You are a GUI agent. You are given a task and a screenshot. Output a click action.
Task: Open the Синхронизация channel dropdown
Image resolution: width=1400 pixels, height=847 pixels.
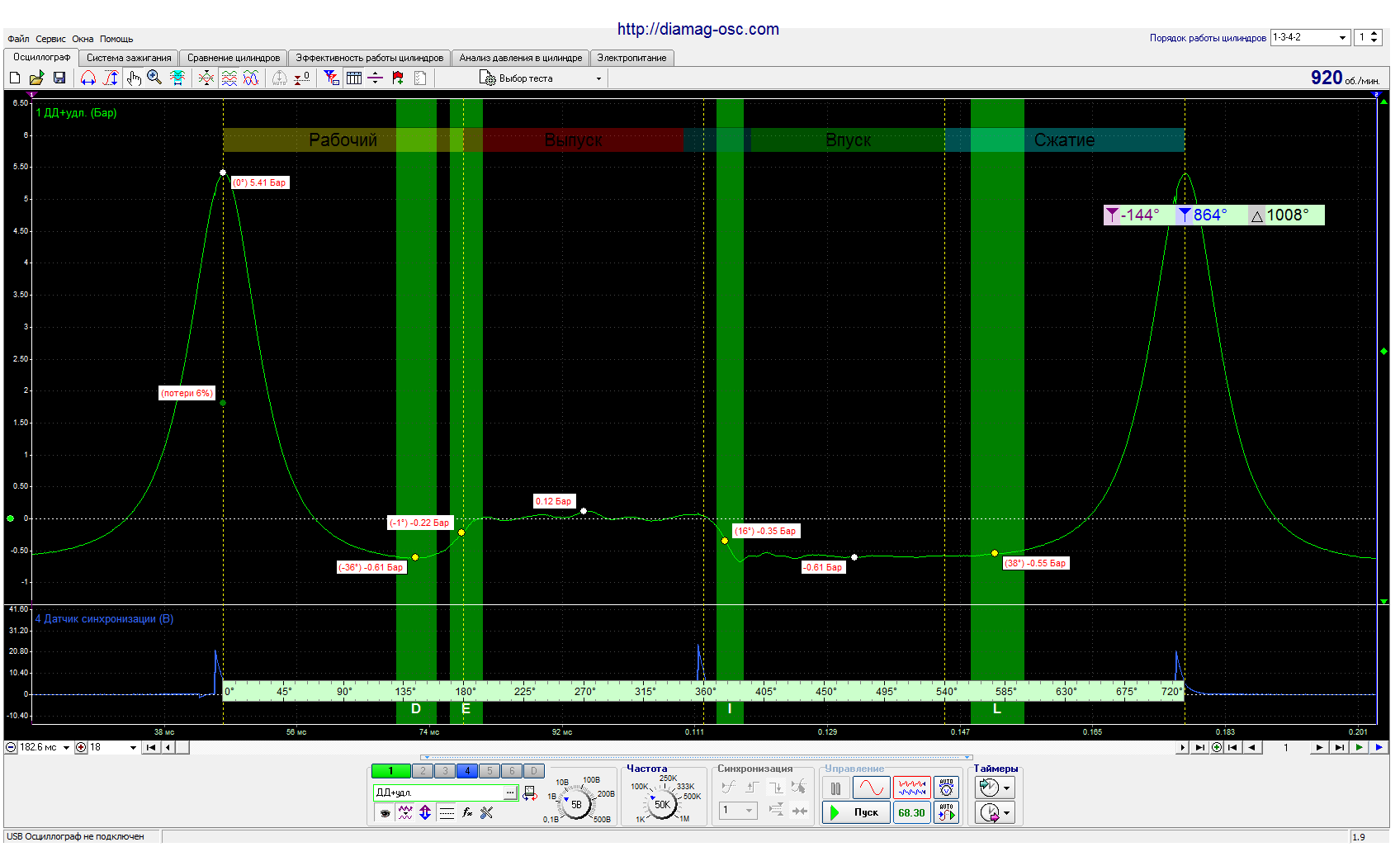(738, 811)
